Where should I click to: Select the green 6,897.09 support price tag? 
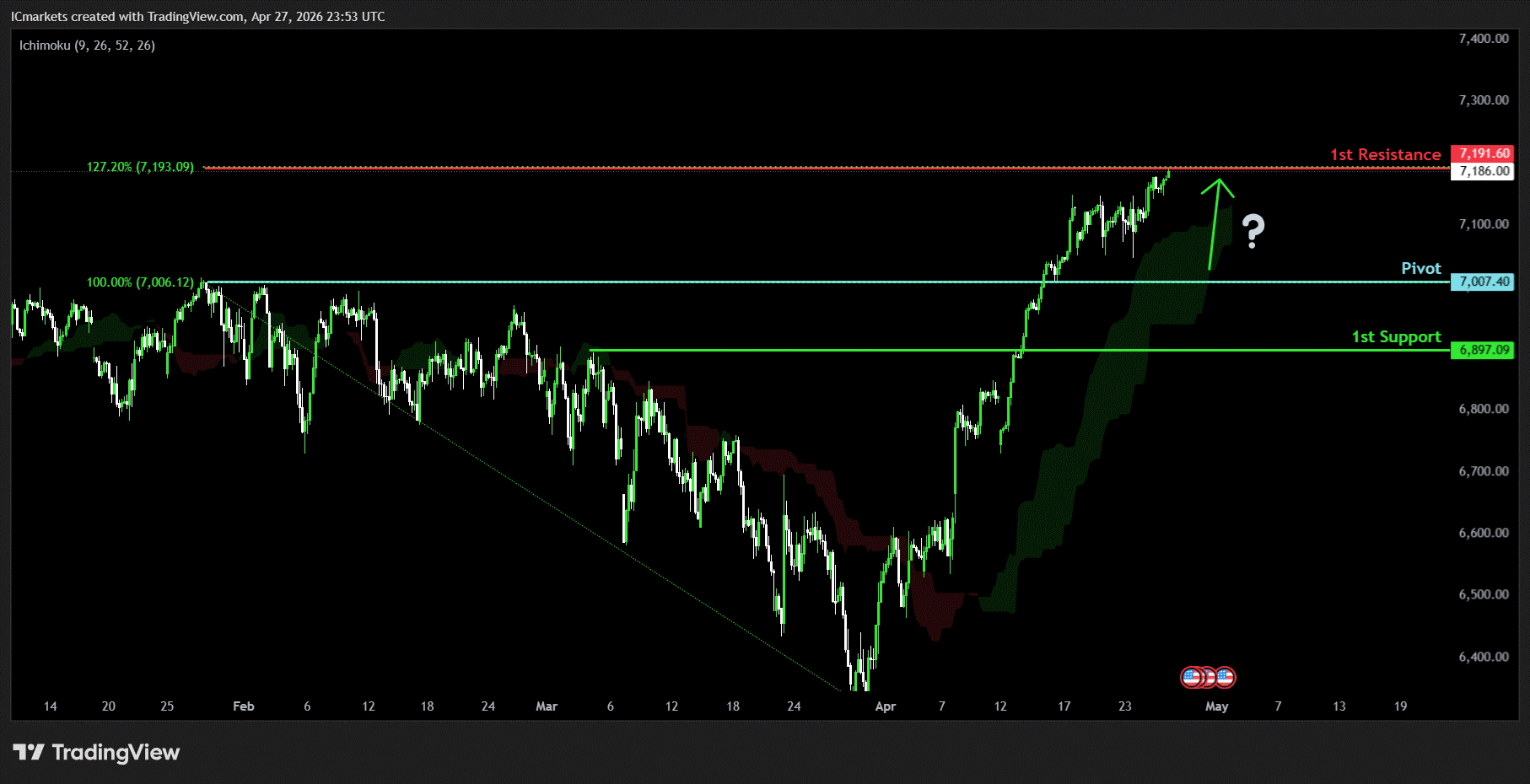1482,350
